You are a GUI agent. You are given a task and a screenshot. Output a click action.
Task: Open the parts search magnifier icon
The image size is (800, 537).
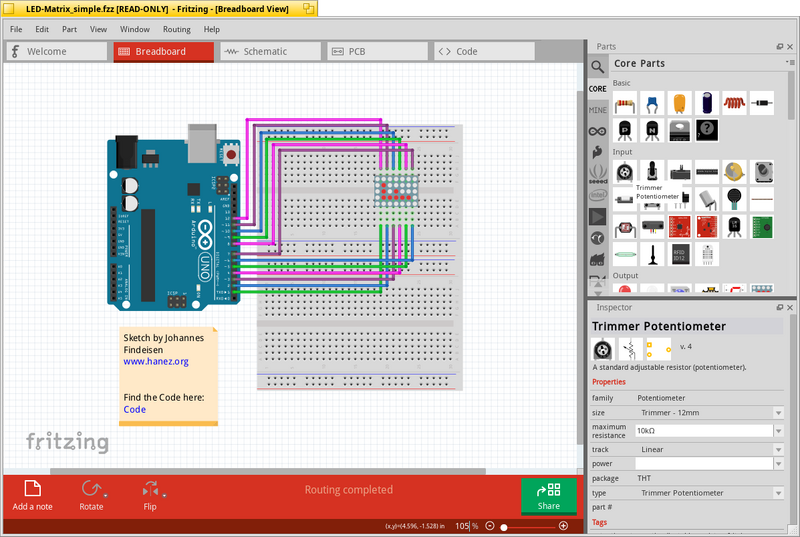597,66
